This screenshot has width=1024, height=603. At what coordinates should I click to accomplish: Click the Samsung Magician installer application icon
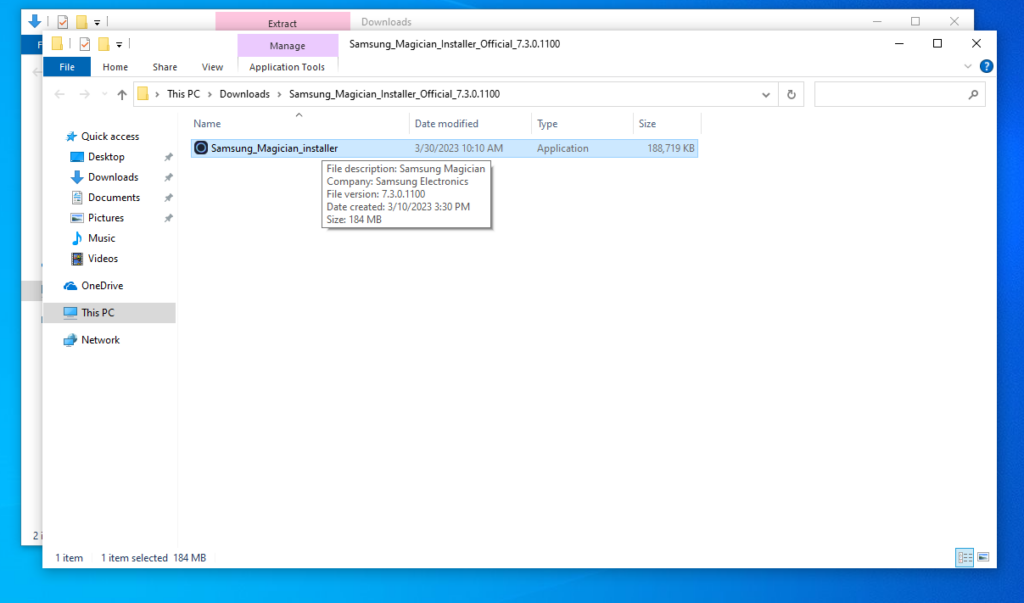pyautogui.click(x=201, y=148)
